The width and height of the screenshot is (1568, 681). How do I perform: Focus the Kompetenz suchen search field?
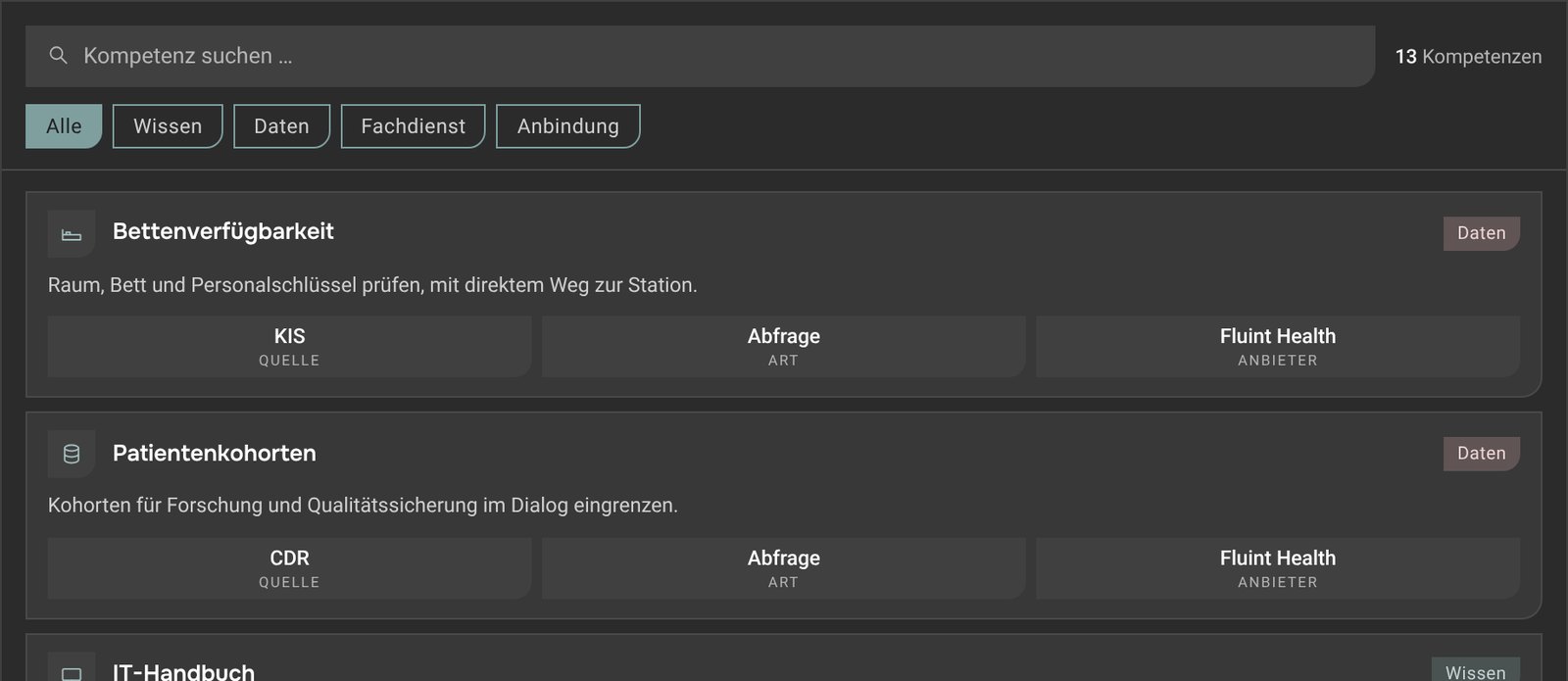700,56
